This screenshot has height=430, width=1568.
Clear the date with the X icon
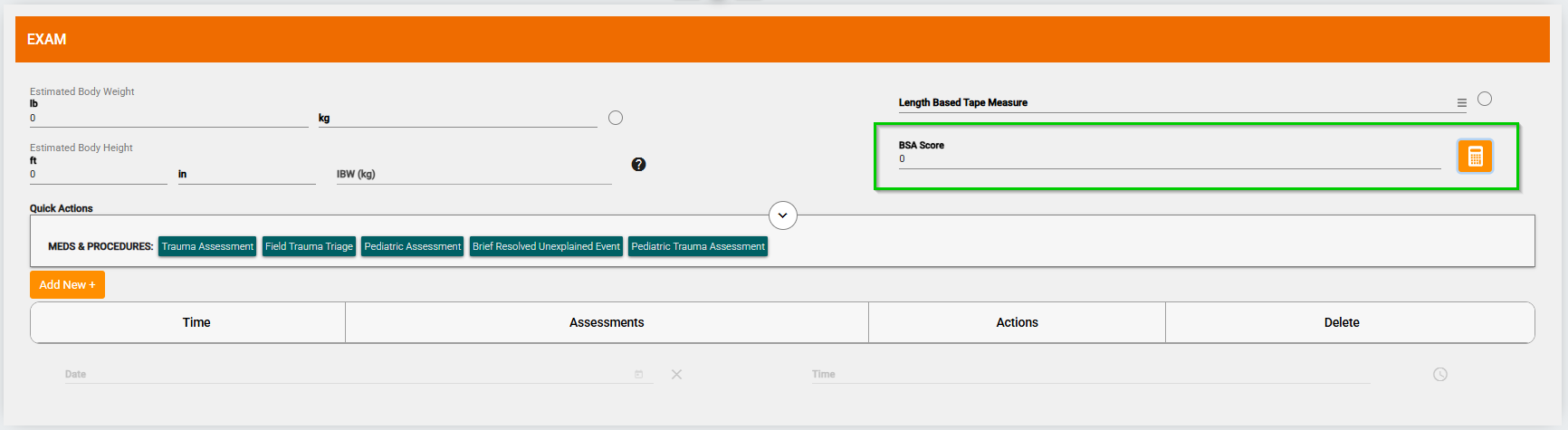(676, 374)
